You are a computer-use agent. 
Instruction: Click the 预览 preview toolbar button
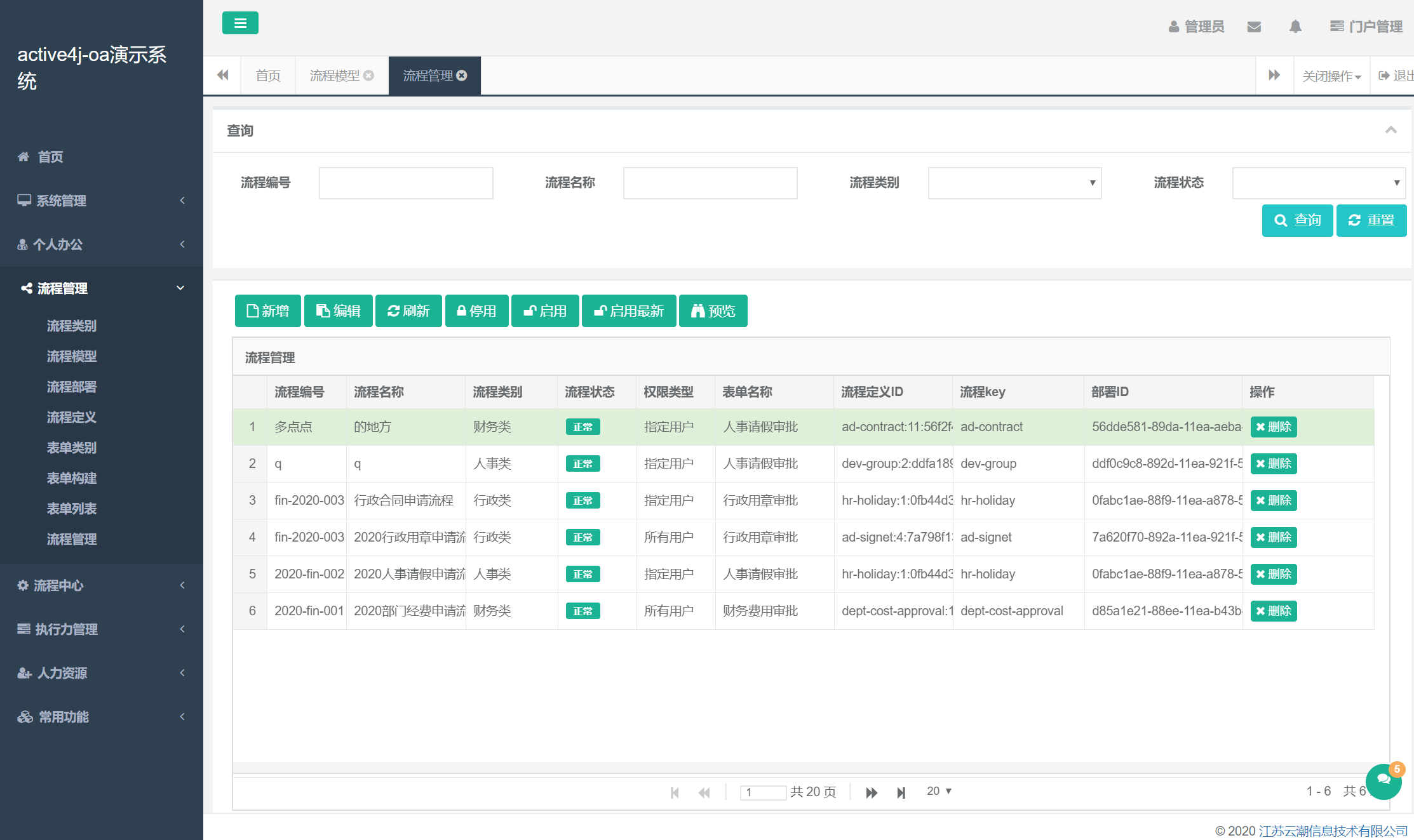[713, 310]
